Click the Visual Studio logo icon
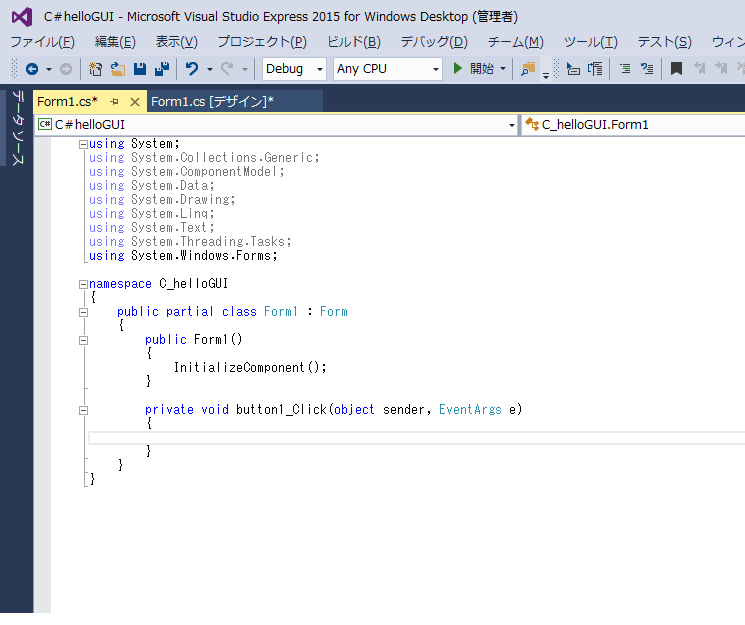 tap(22, 17)
